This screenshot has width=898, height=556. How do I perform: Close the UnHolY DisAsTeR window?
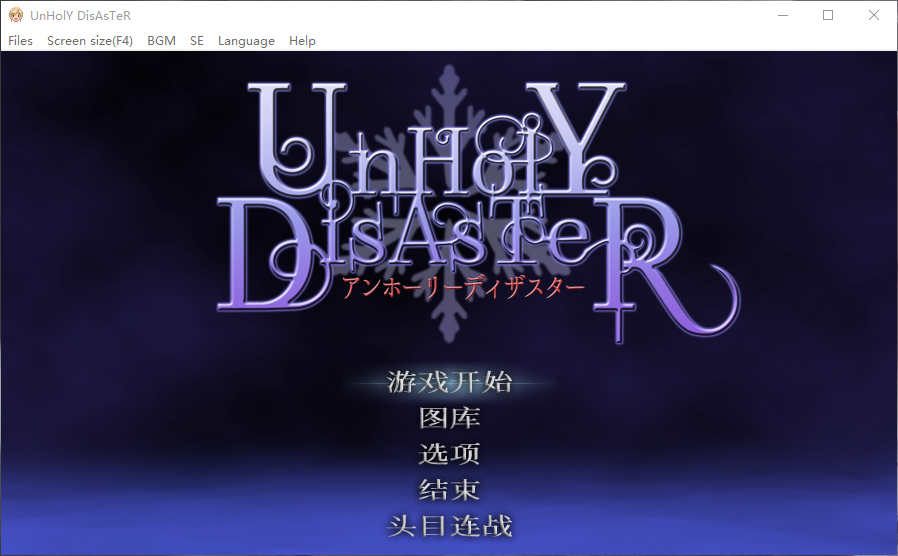coord(874,15)
